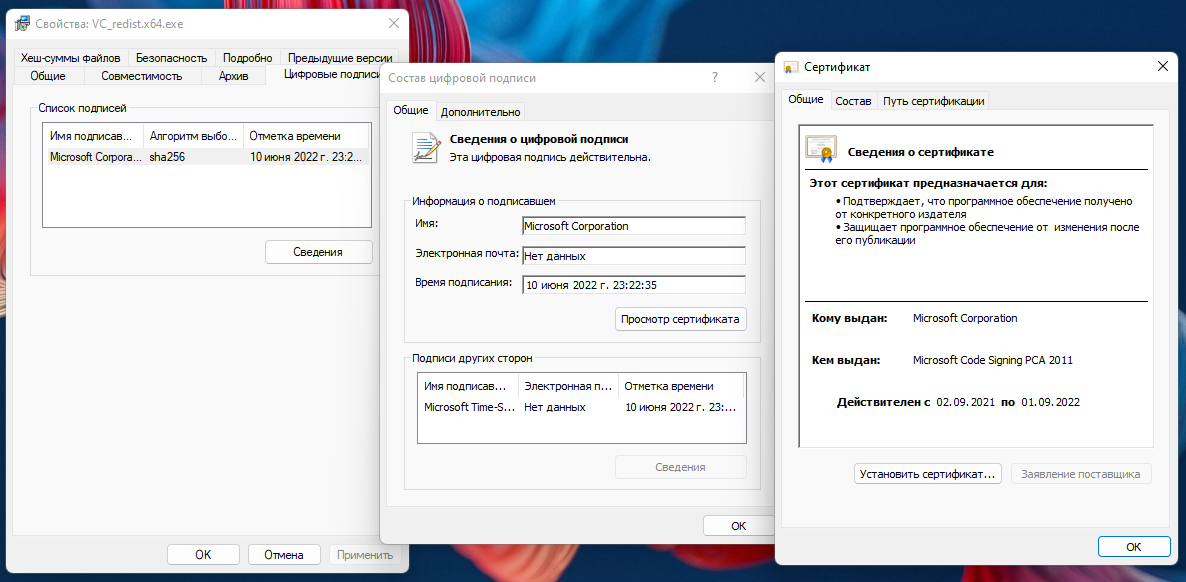Close the Сертификат window
Screen dimensions: 1186x582
click(1162, 66)
